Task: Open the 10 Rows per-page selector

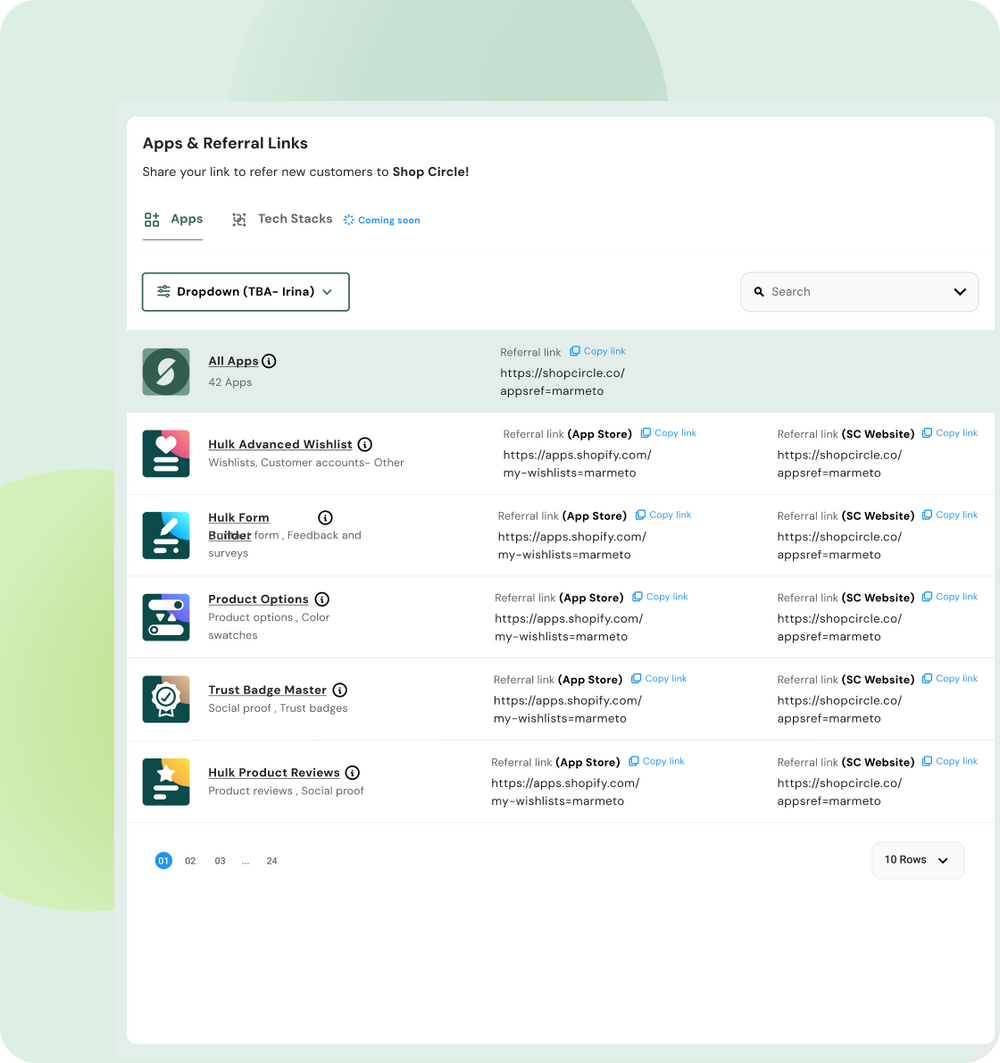Action: (917, 860)
